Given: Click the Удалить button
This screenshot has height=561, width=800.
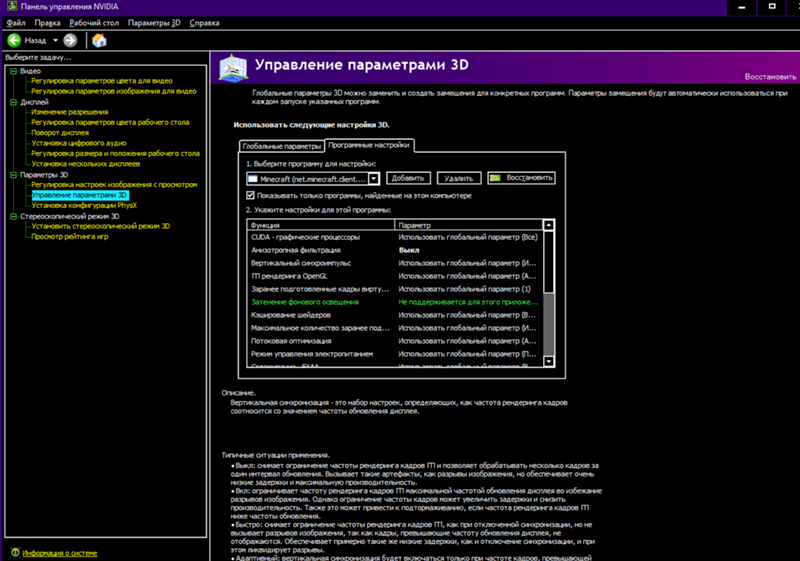Looking at the screenshot, I should point(460,178).
